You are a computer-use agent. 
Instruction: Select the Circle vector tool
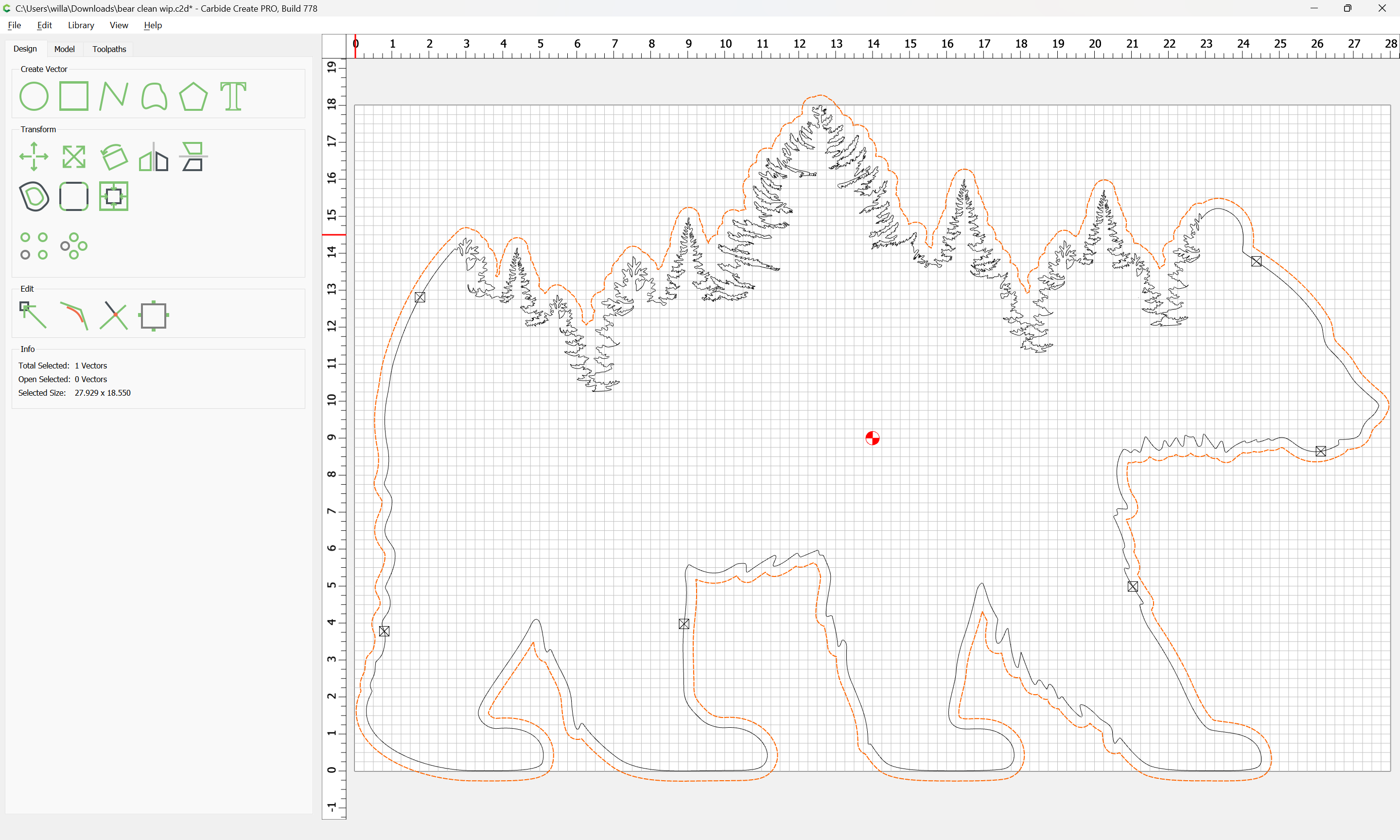34,96
